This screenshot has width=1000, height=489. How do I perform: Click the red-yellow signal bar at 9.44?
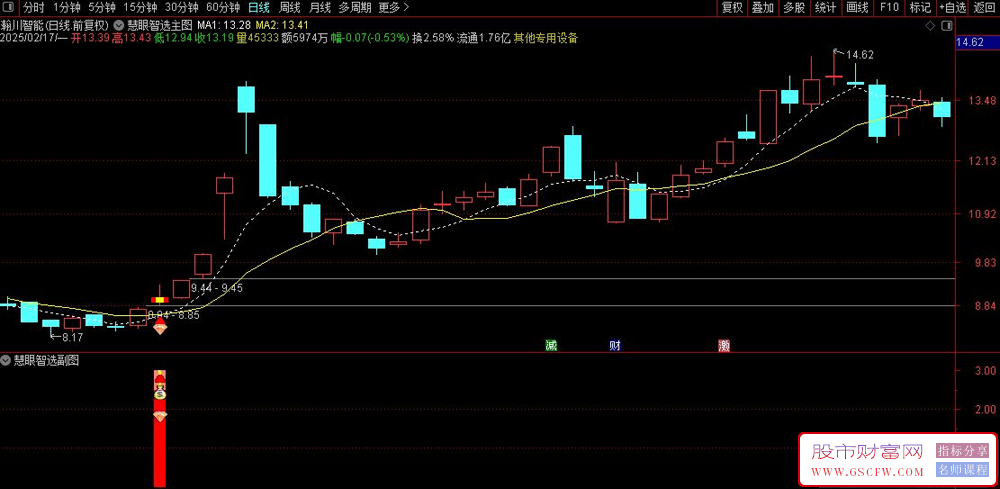click(159, 298)
